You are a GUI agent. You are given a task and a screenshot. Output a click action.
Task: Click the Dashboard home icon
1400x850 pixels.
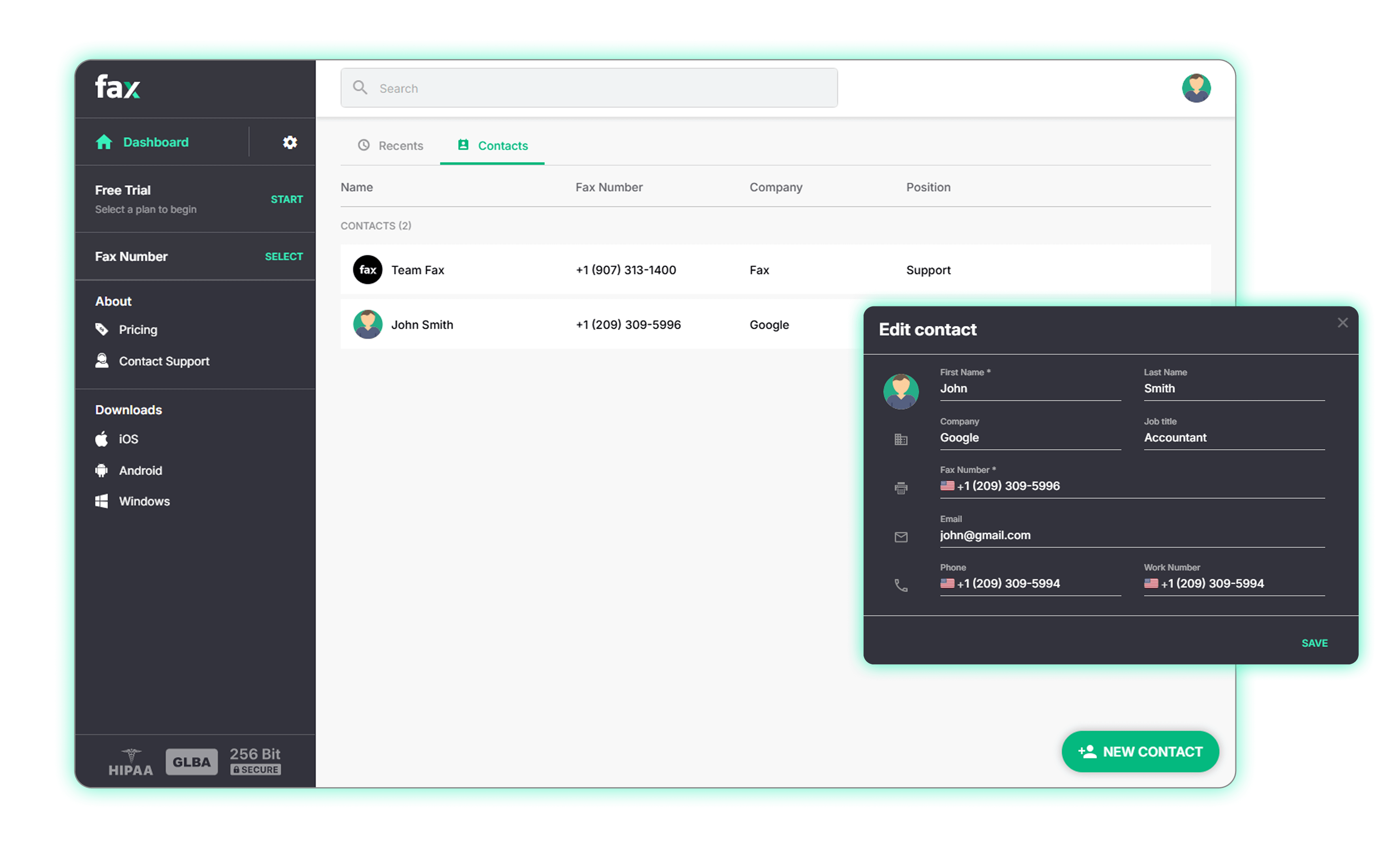(x=104, y=142)
